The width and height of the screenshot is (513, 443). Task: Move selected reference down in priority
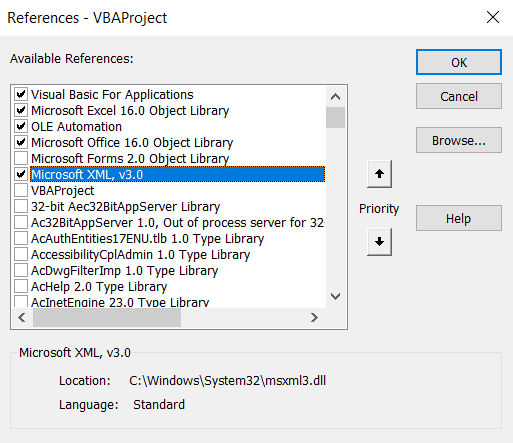(x=379, y=242)
